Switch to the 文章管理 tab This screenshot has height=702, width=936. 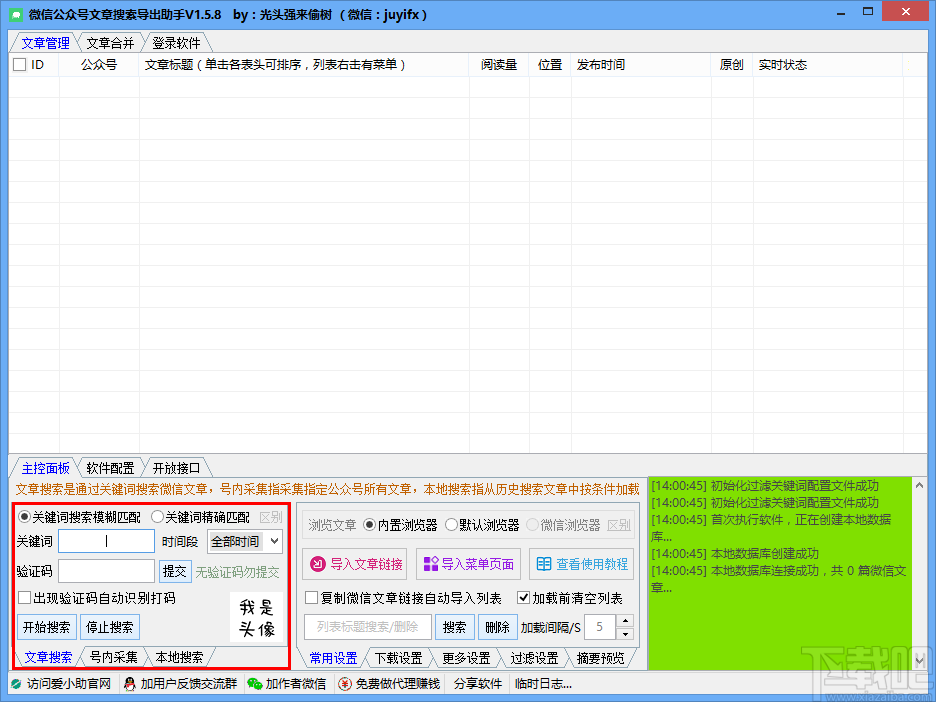(45, 43)
